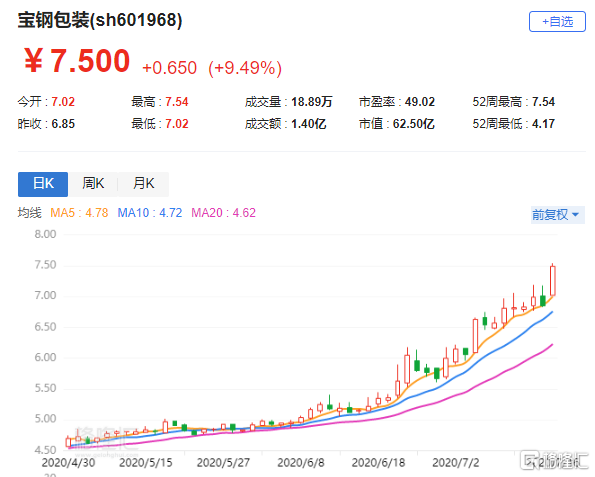Switch to the 日K daily chart tab
This screenshot has width=595, height=477.
pyautogui.click(x=43, y=184)
